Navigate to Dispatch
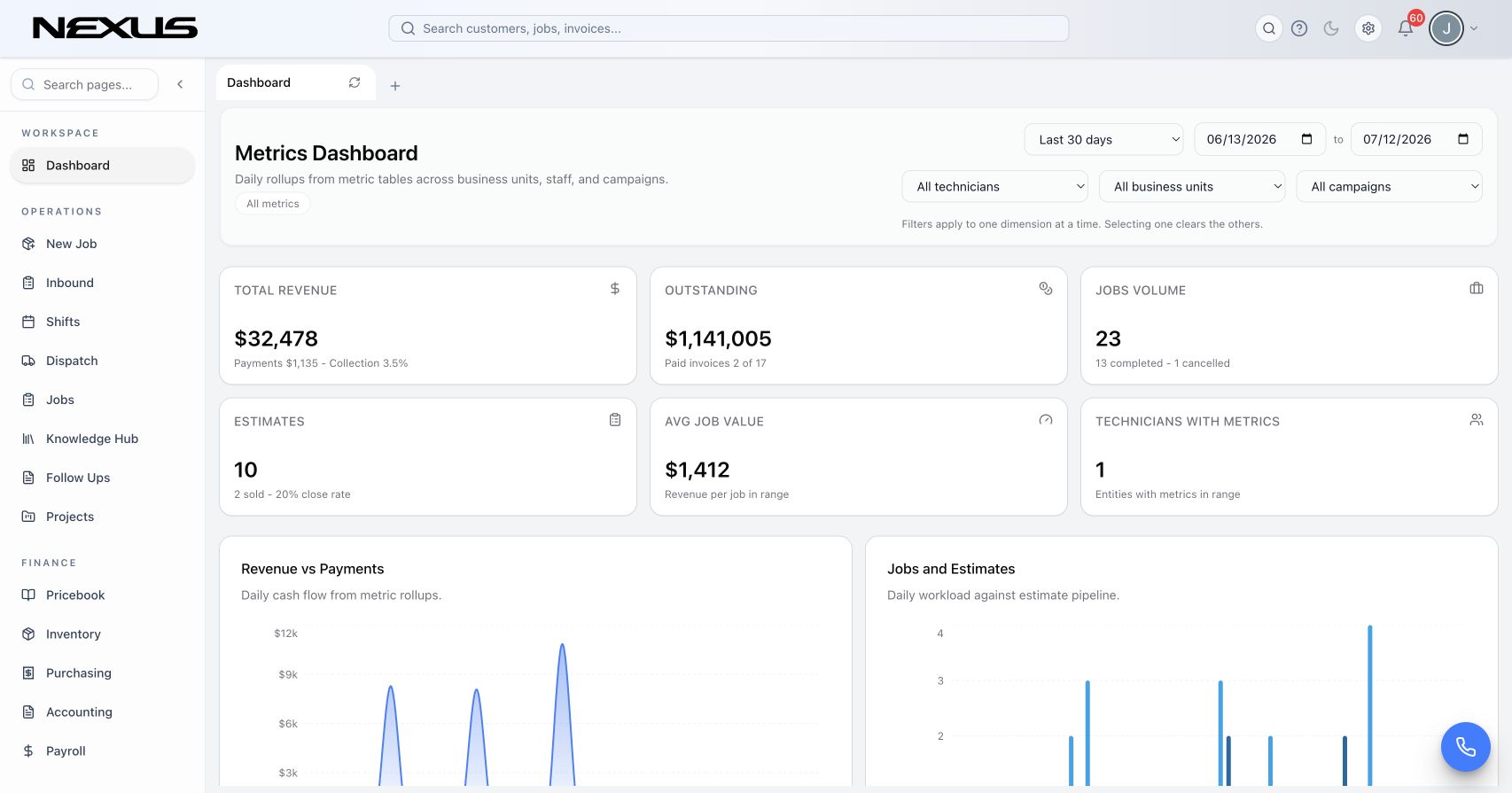This screenshot has height=793, width=1512. point(102,361)
